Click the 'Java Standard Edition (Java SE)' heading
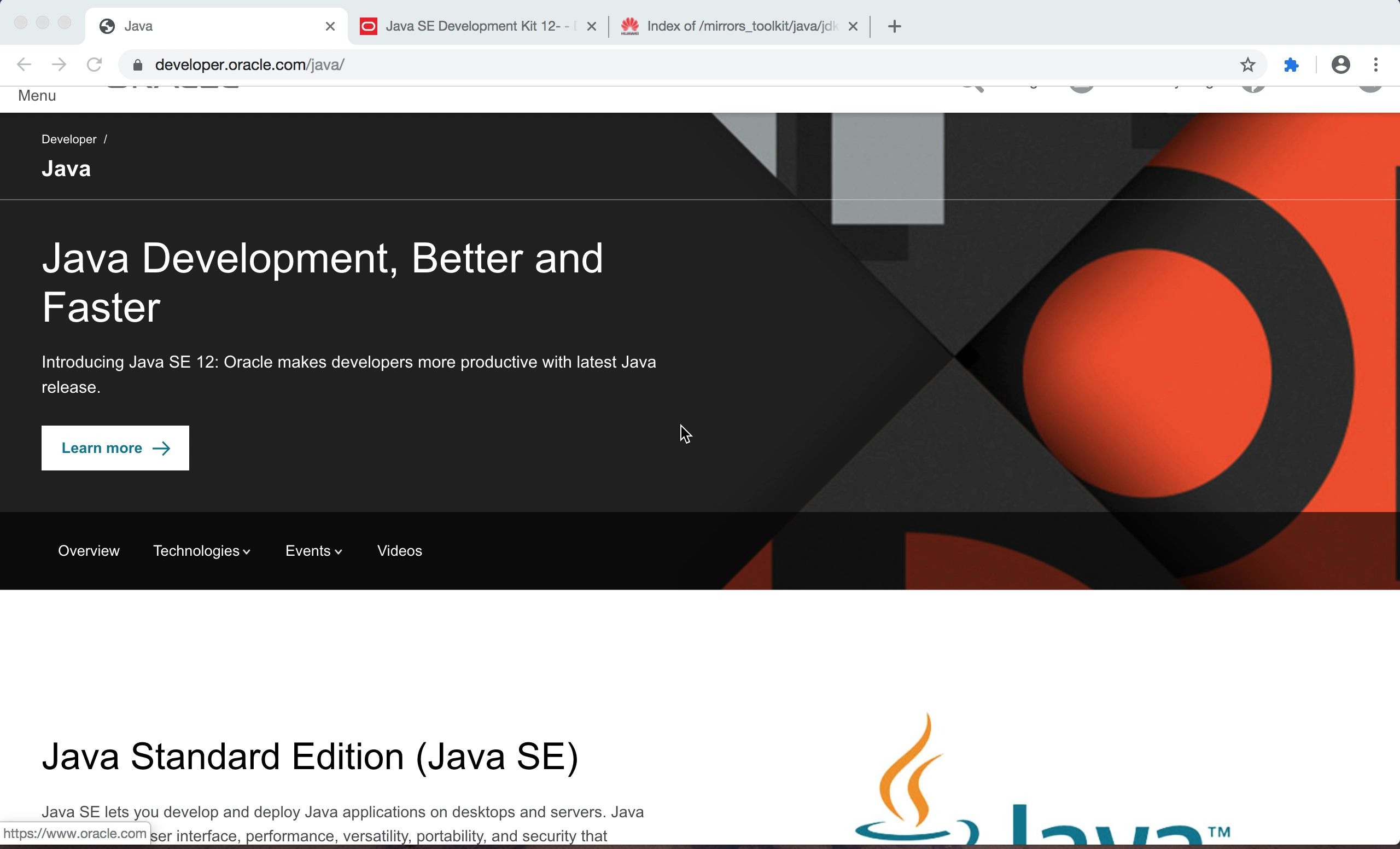The width and height of the screenshot is (1400, 849). [310, 757]
